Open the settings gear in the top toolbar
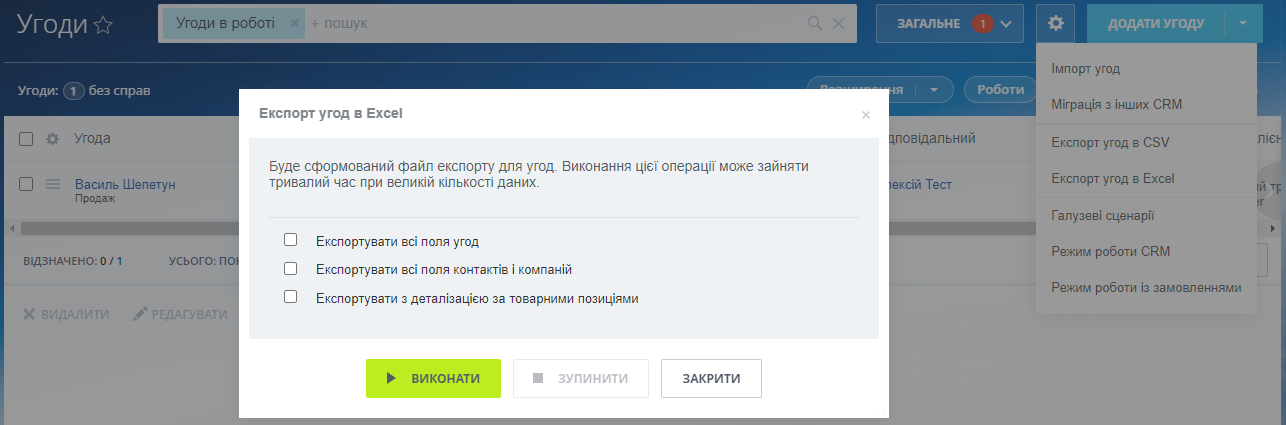 (1056, 23)
